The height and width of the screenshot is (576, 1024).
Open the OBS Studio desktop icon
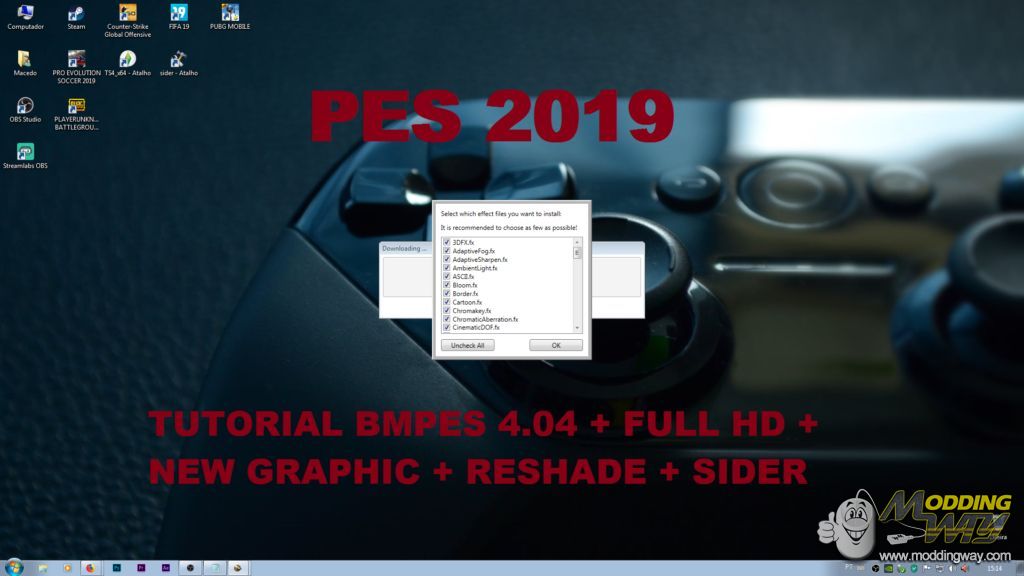tap(25, 106)
